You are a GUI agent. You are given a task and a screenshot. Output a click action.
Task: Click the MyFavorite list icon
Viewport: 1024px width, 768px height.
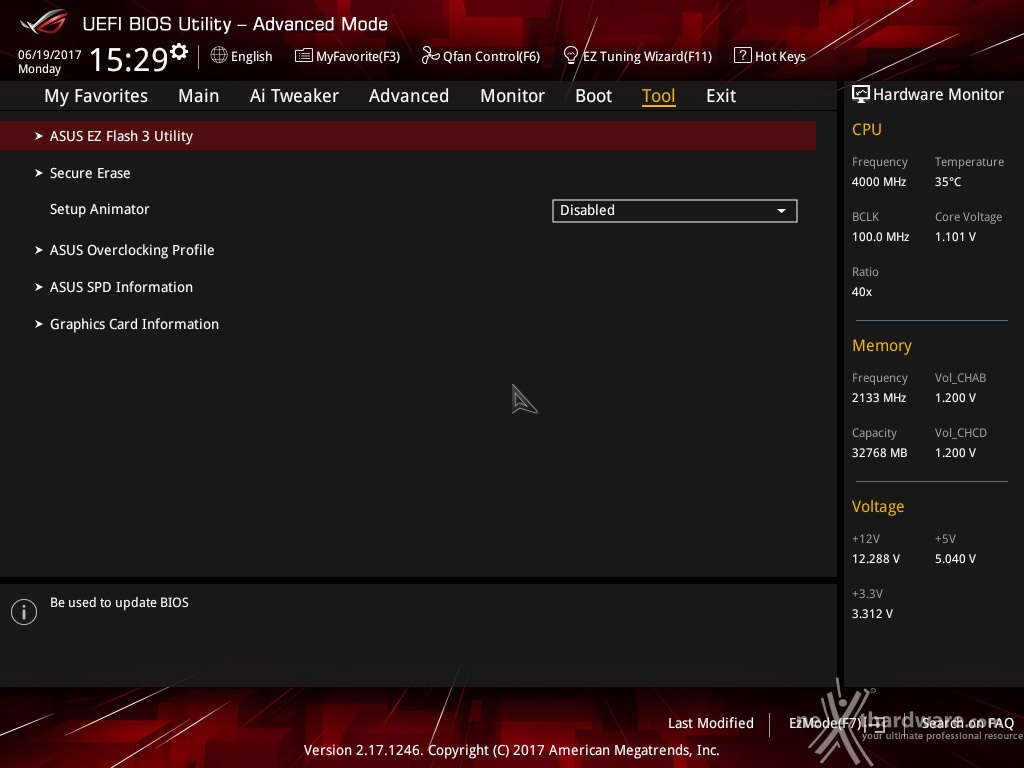[304, 56]
